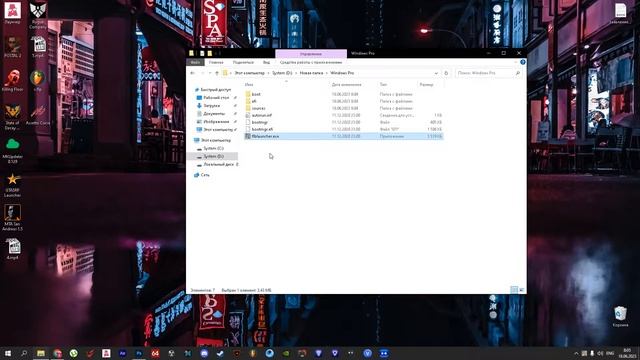640x360 pixels.
Task: Open Документы in navigation pane
Action: [214, 114]
